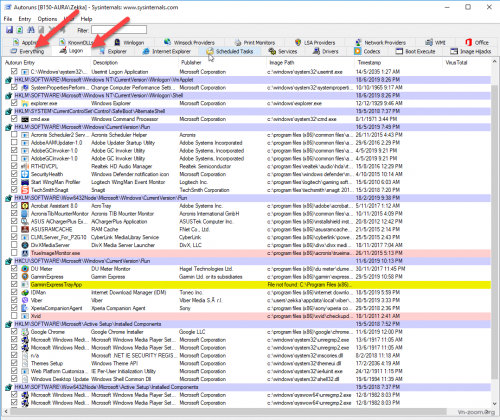Viewport: 500px width, 420px height.
Task: Sort by the Image Path column header
Action: point(310,63)
